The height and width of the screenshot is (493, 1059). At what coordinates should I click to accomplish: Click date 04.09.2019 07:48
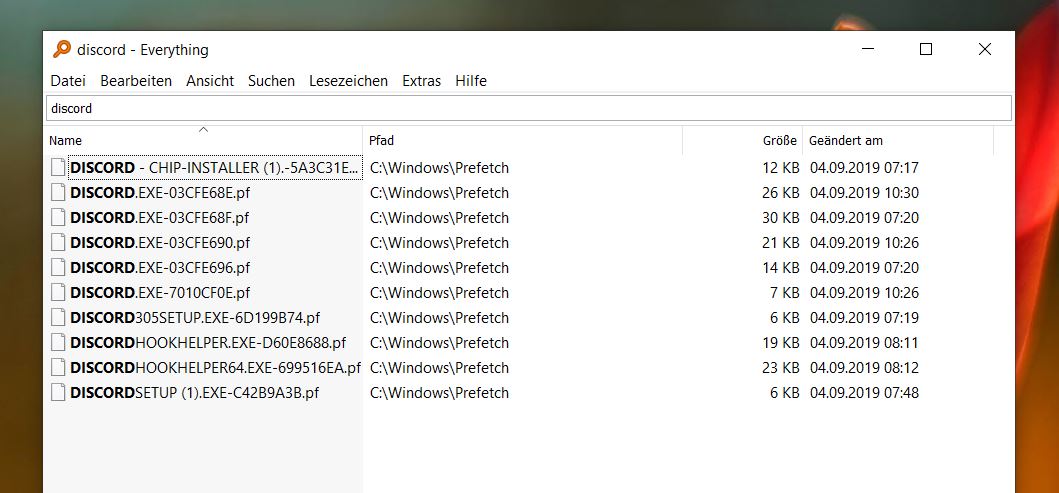[x=864, y=392]
